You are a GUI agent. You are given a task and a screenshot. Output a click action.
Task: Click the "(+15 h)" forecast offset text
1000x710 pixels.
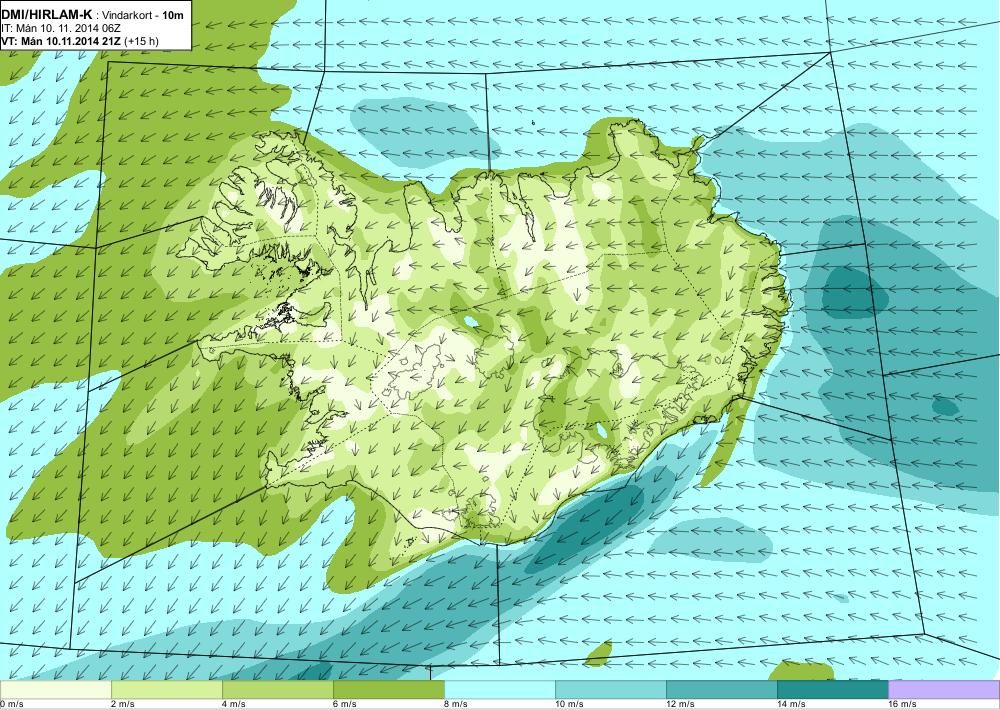[141, 41]
